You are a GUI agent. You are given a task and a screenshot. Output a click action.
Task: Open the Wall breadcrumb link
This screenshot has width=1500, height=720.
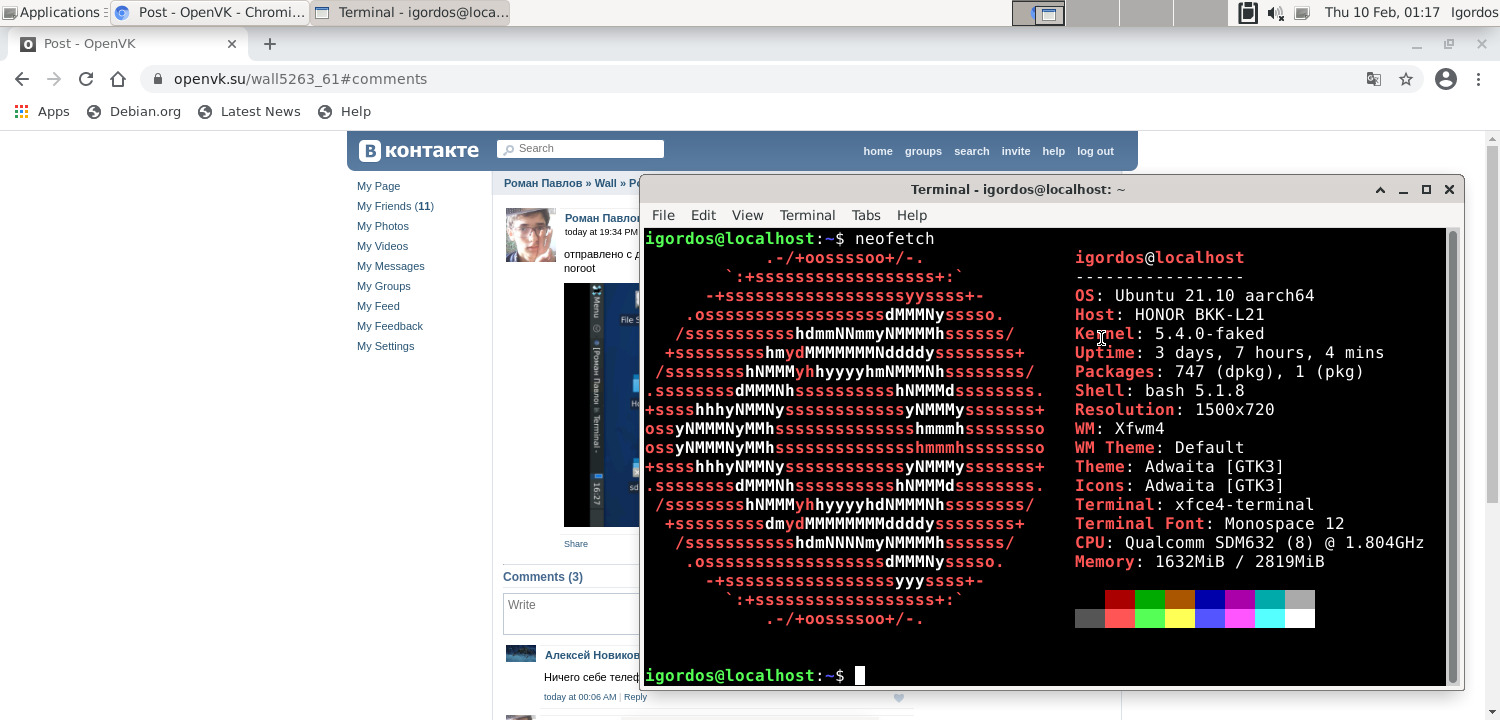tap(606, 184)
